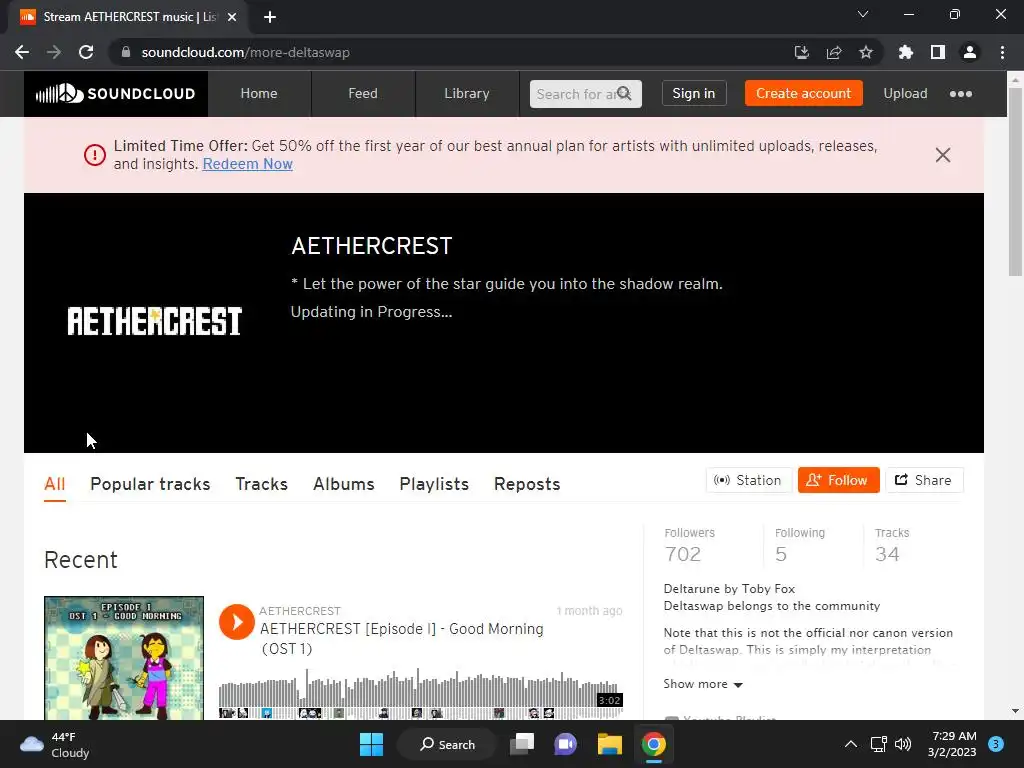The image size is (1024, 768).
Task: Click the Redeem Now link
Action: [x=248, y=164]
